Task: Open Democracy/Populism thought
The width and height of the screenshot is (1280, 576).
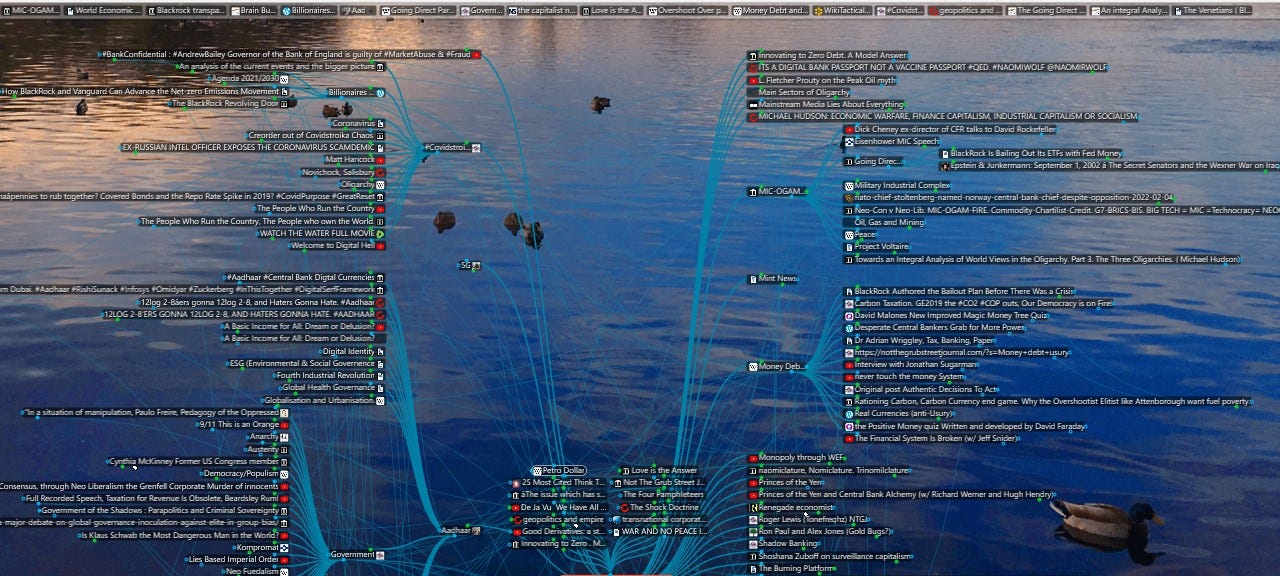Action: [x=245, y=473]
